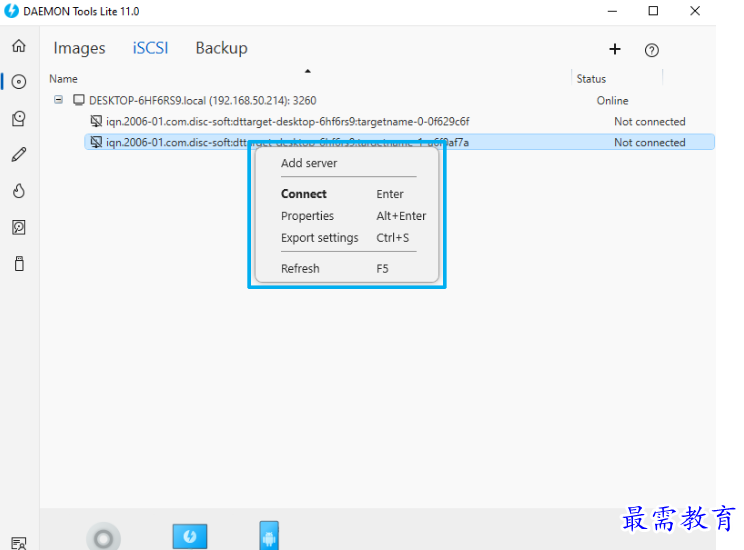Open the Images disc icon in sidebar
744x550 pixels.
(x=19, y=82)
